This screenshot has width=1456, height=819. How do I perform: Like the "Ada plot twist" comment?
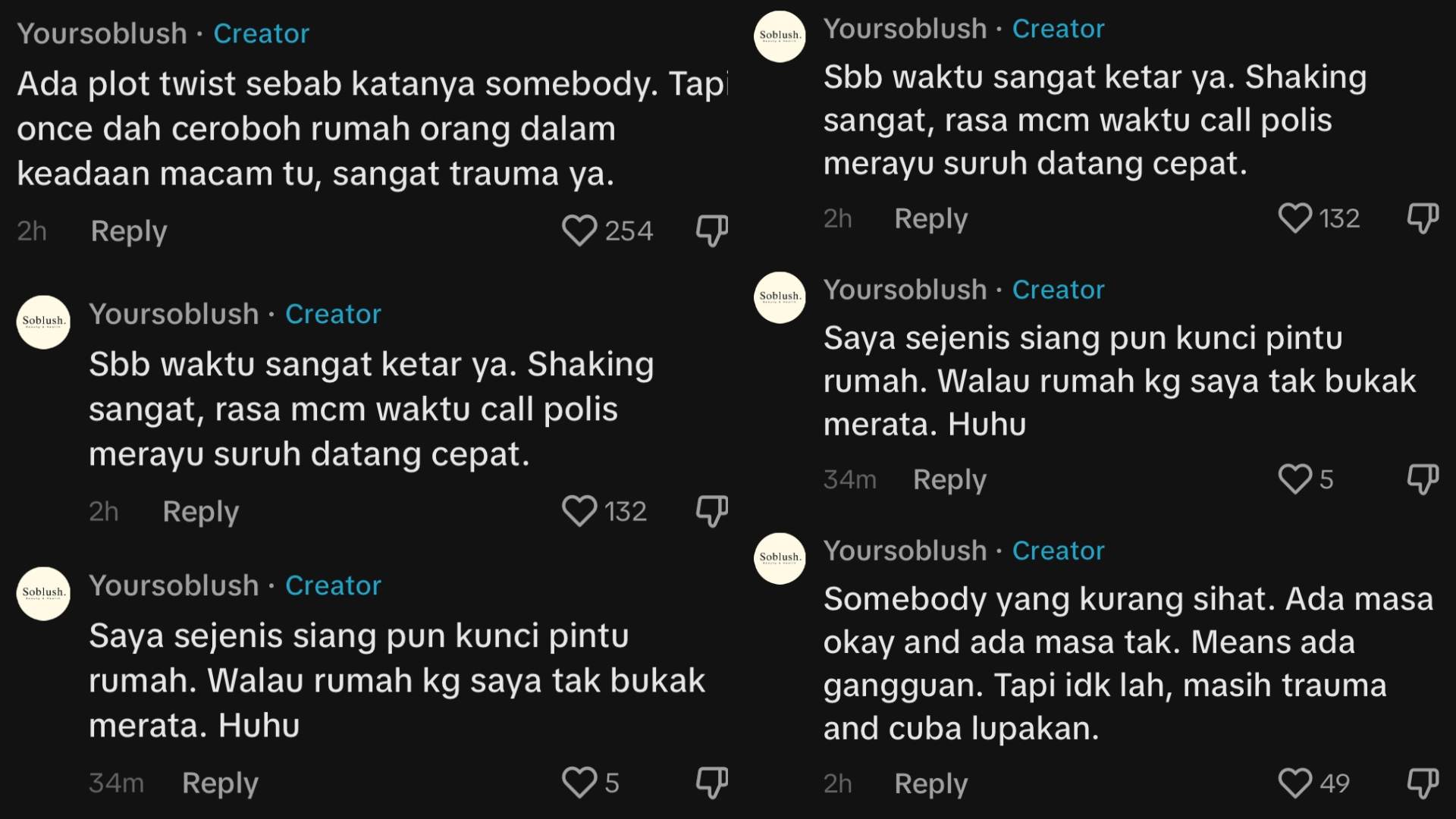pos(579,231)
